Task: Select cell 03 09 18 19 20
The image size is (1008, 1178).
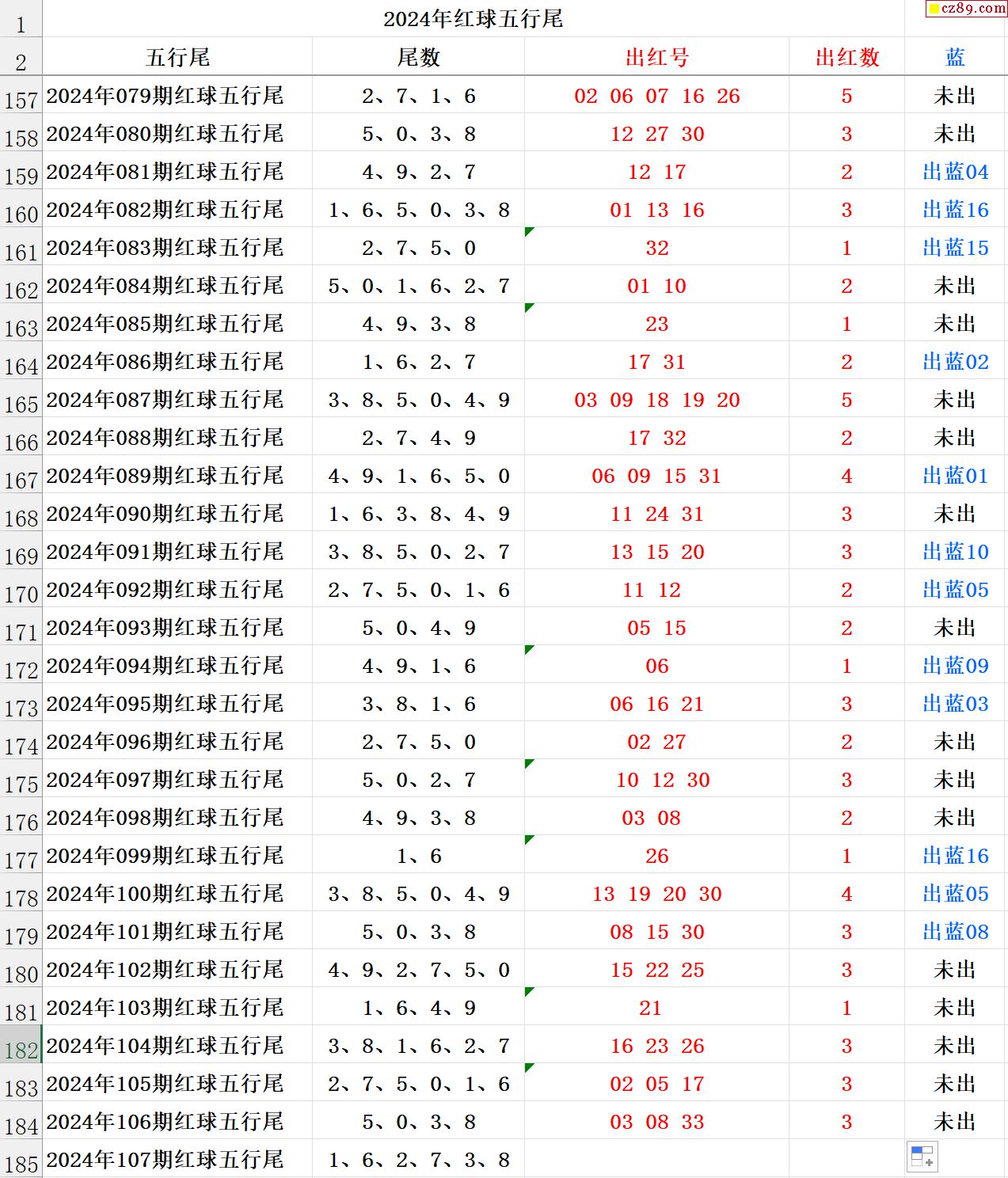Action: pos(656,400)
